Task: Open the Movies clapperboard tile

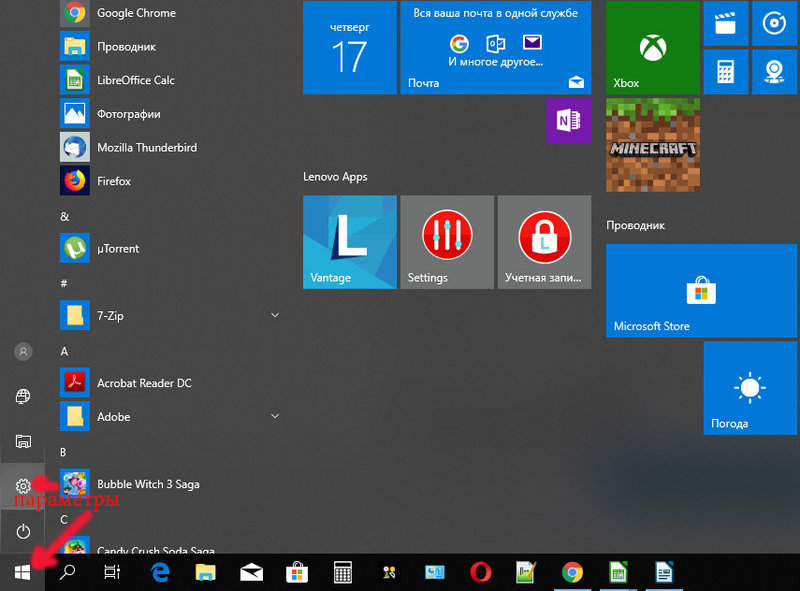Action: pyautogui.click(x=726, y=23)
